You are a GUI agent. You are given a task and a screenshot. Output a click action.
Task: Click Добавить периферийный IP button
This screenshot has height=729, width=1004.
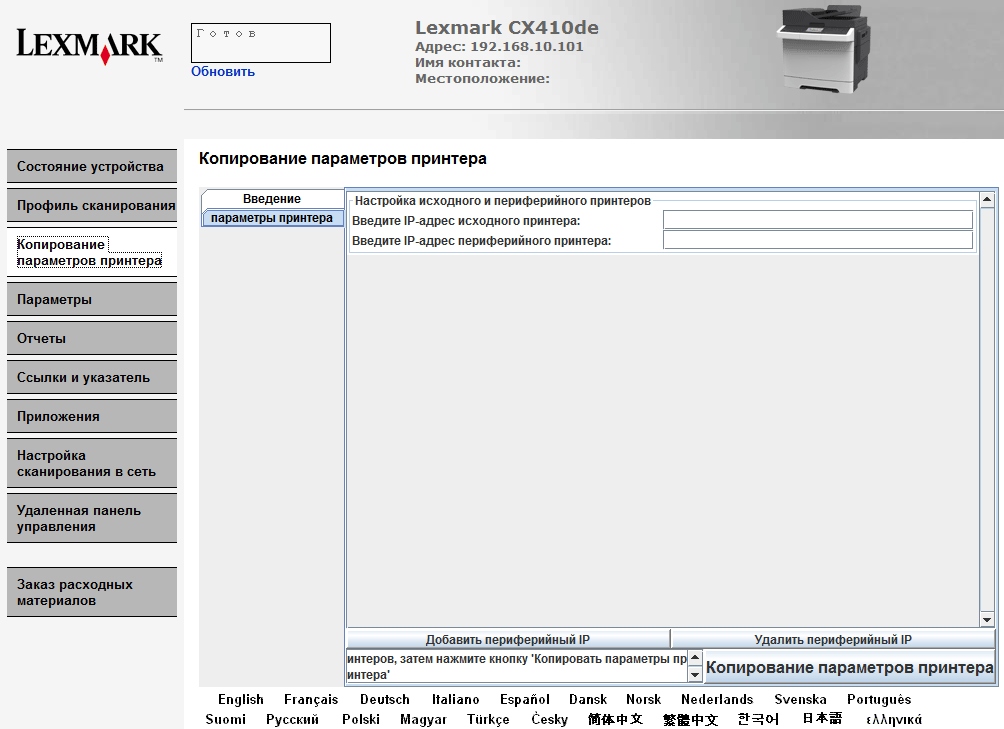pos(508,639)
